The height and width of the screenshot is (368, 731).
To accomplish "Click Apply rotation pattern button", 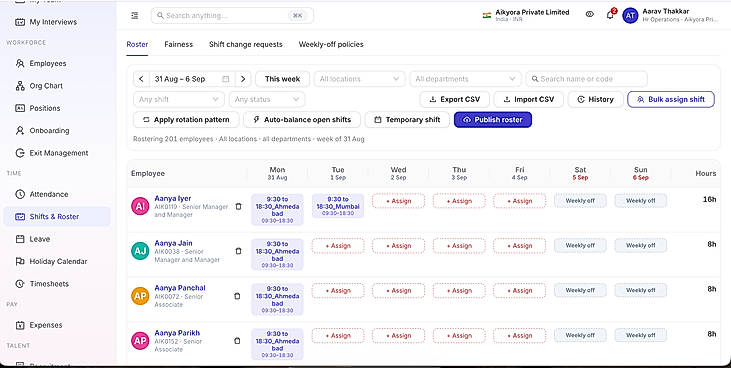I will (x=186, y=120).
